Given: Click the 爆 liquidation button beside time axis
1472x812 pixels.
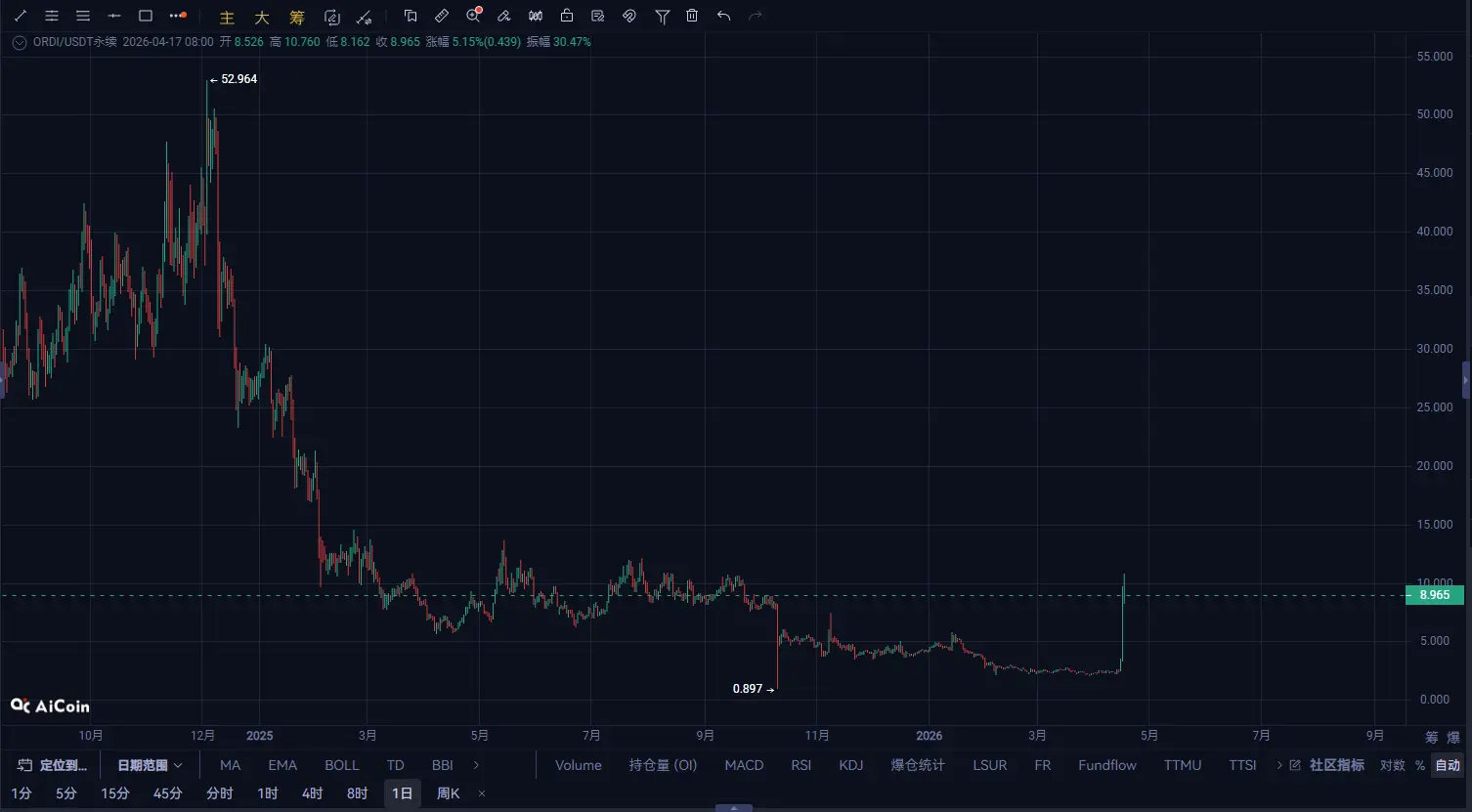Looking at the screenshot, I should coord(1453,737).
